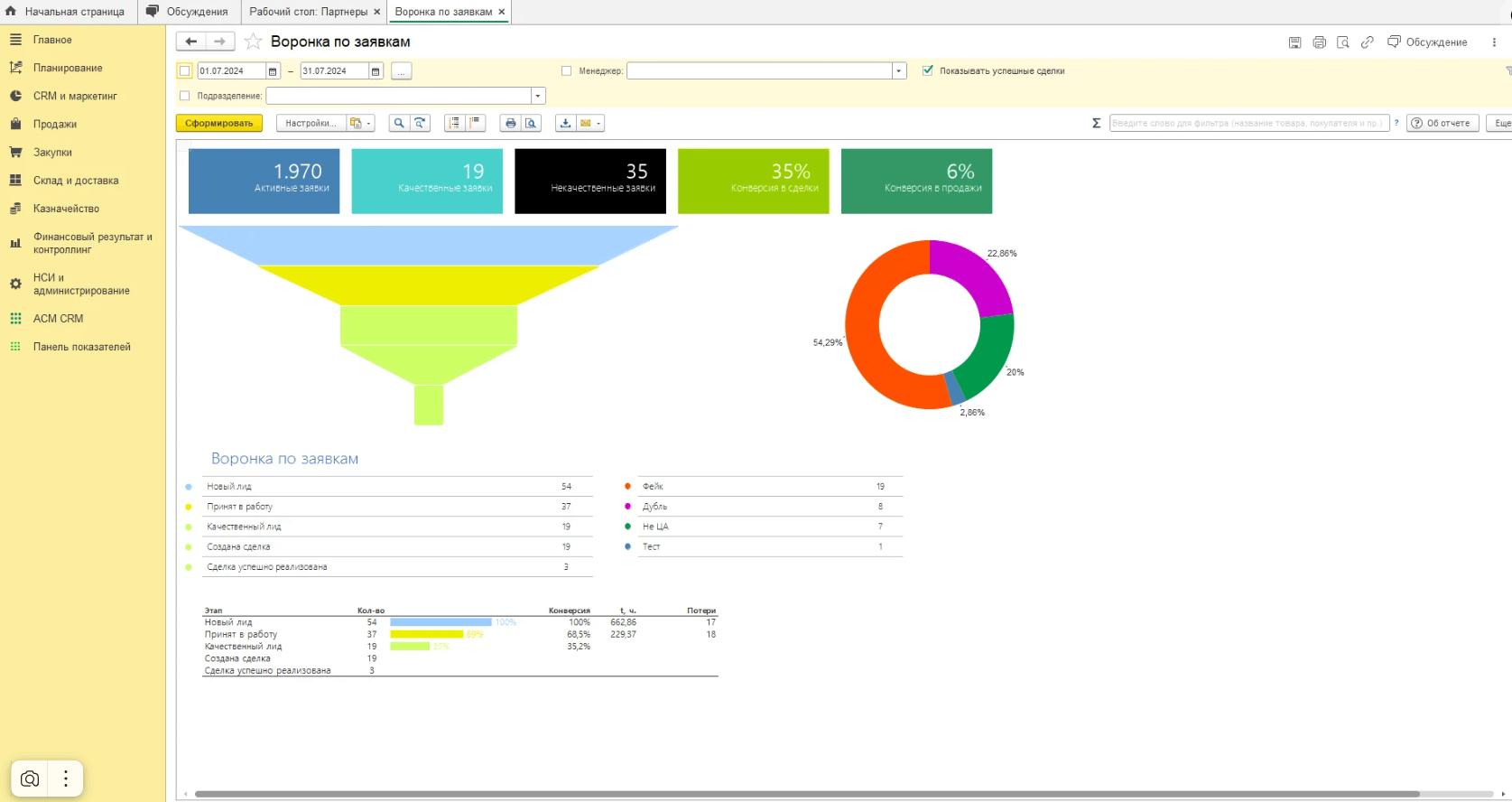Image resolution: width=1512 pixels, height=802 pixels.
Task: Click the print icon in report toolbar
Action: click(511, 123)
